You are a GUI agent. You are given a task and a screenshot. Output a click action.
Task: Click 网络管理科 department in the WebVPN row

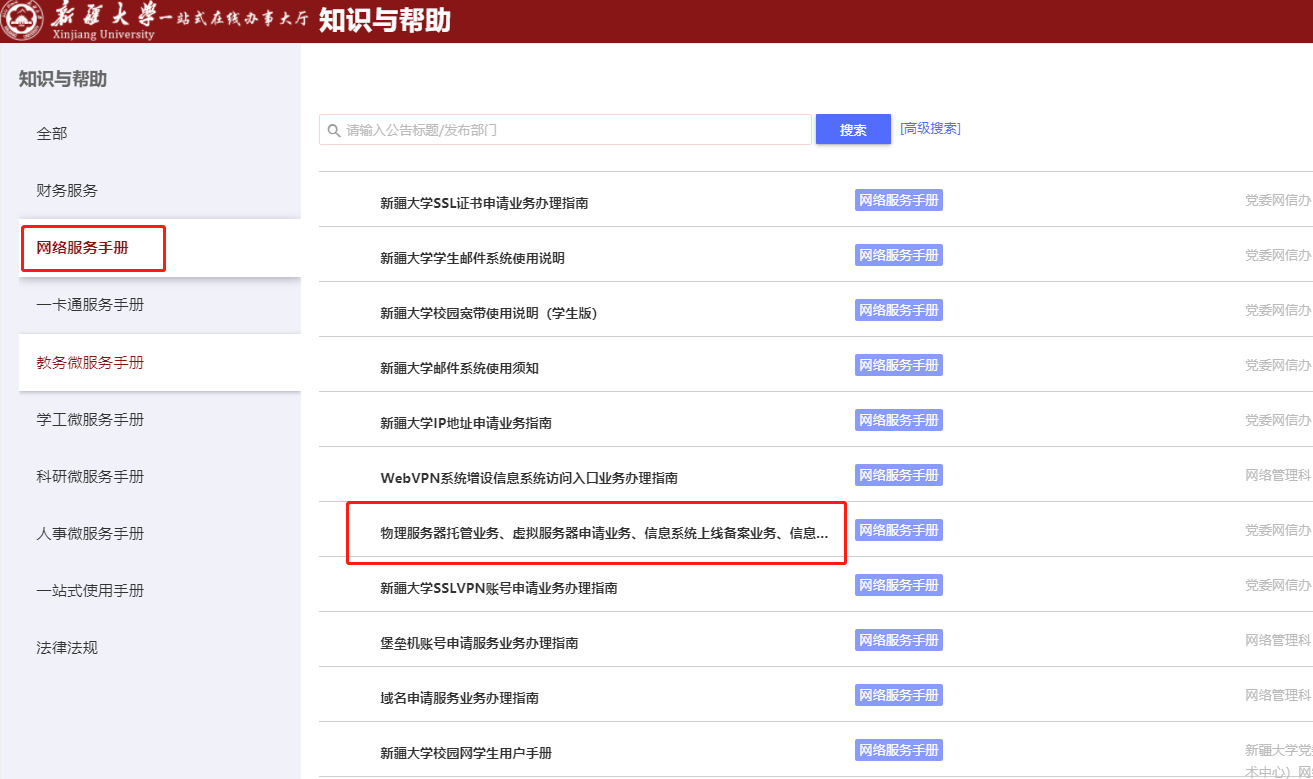click(x=1278, y=475)
